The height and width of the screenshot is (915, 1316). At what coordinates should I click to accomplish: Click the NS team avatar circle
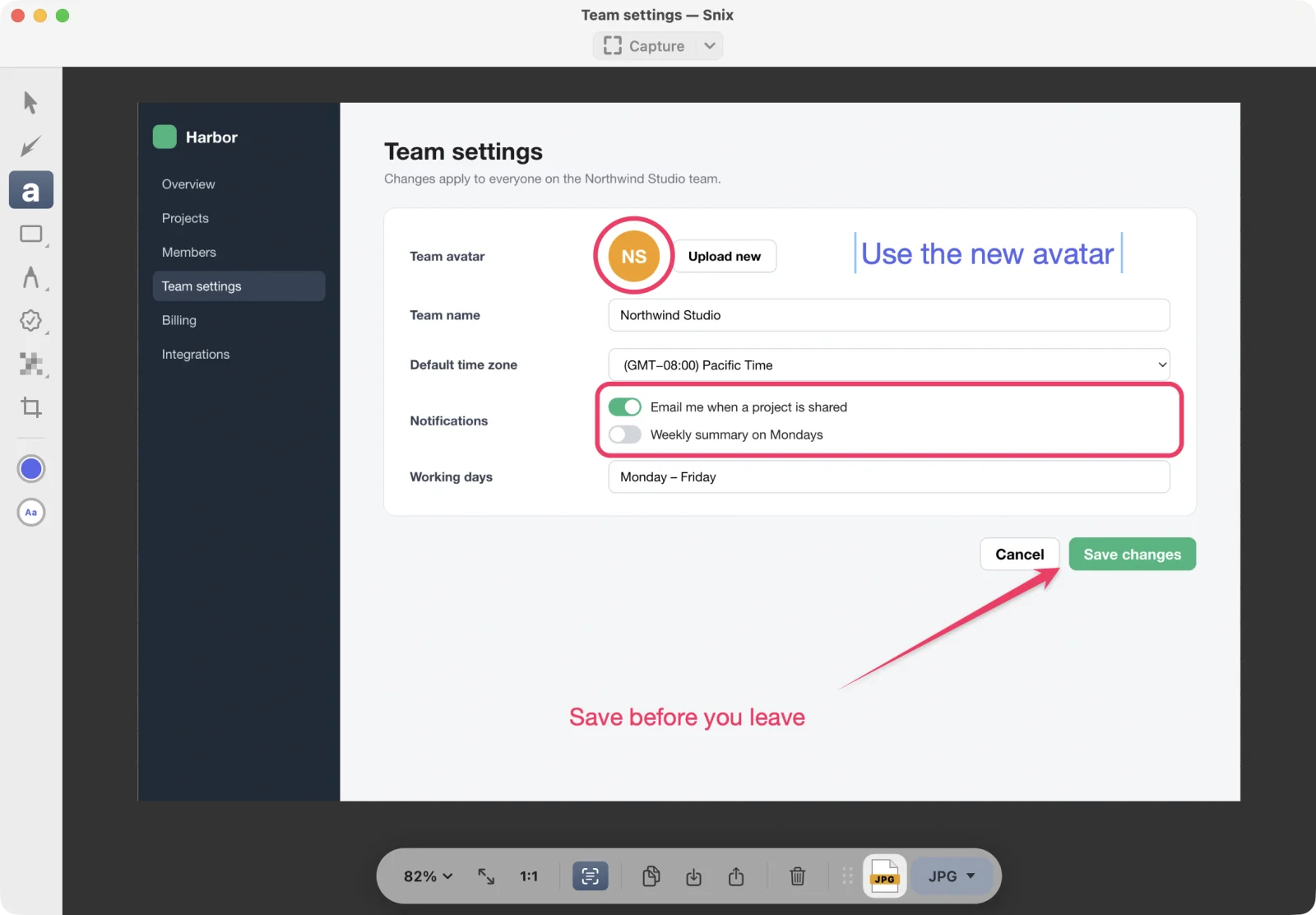pyautogui.click(x=634, y=256)
